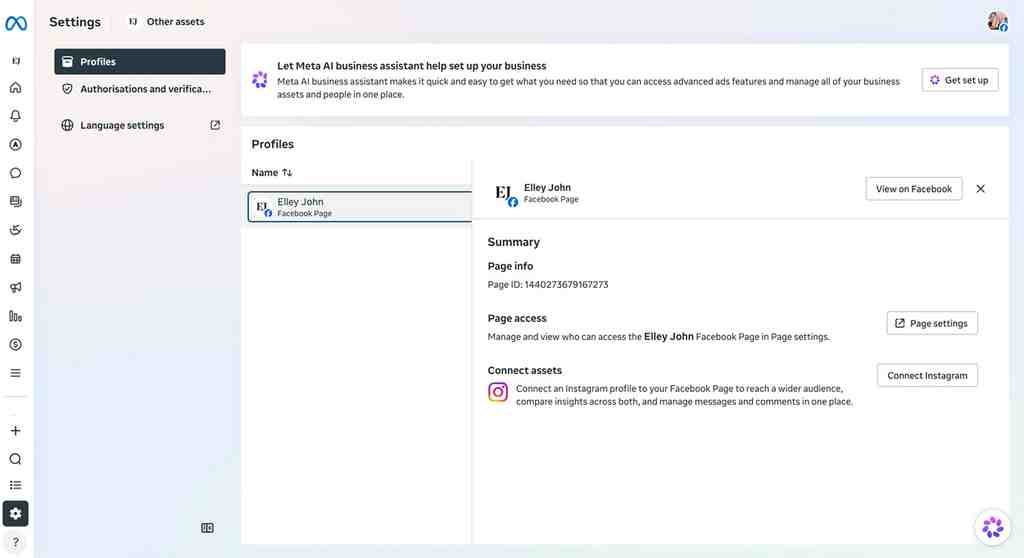Open the Settings gear icon
Screen dimensions: 1024x558
coord(16,514)
